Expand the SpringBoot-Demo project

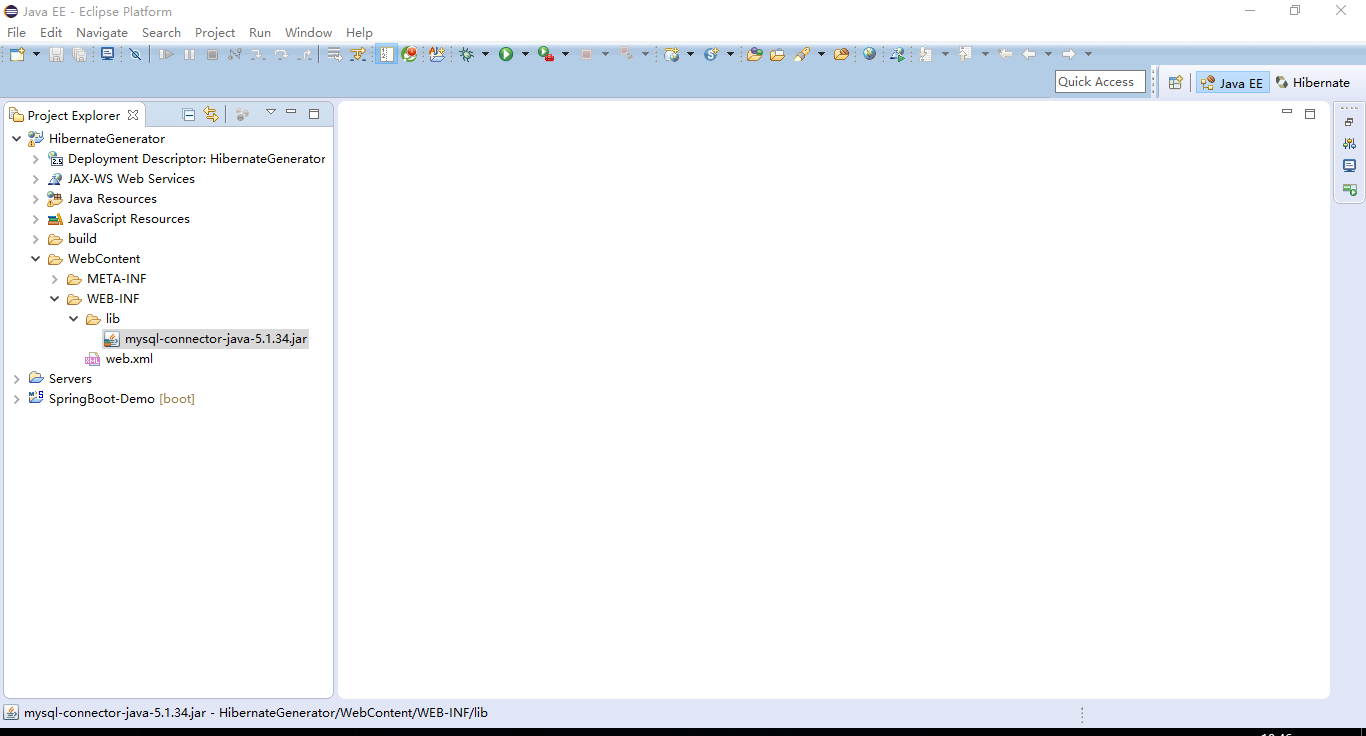[x=17, y=399]
